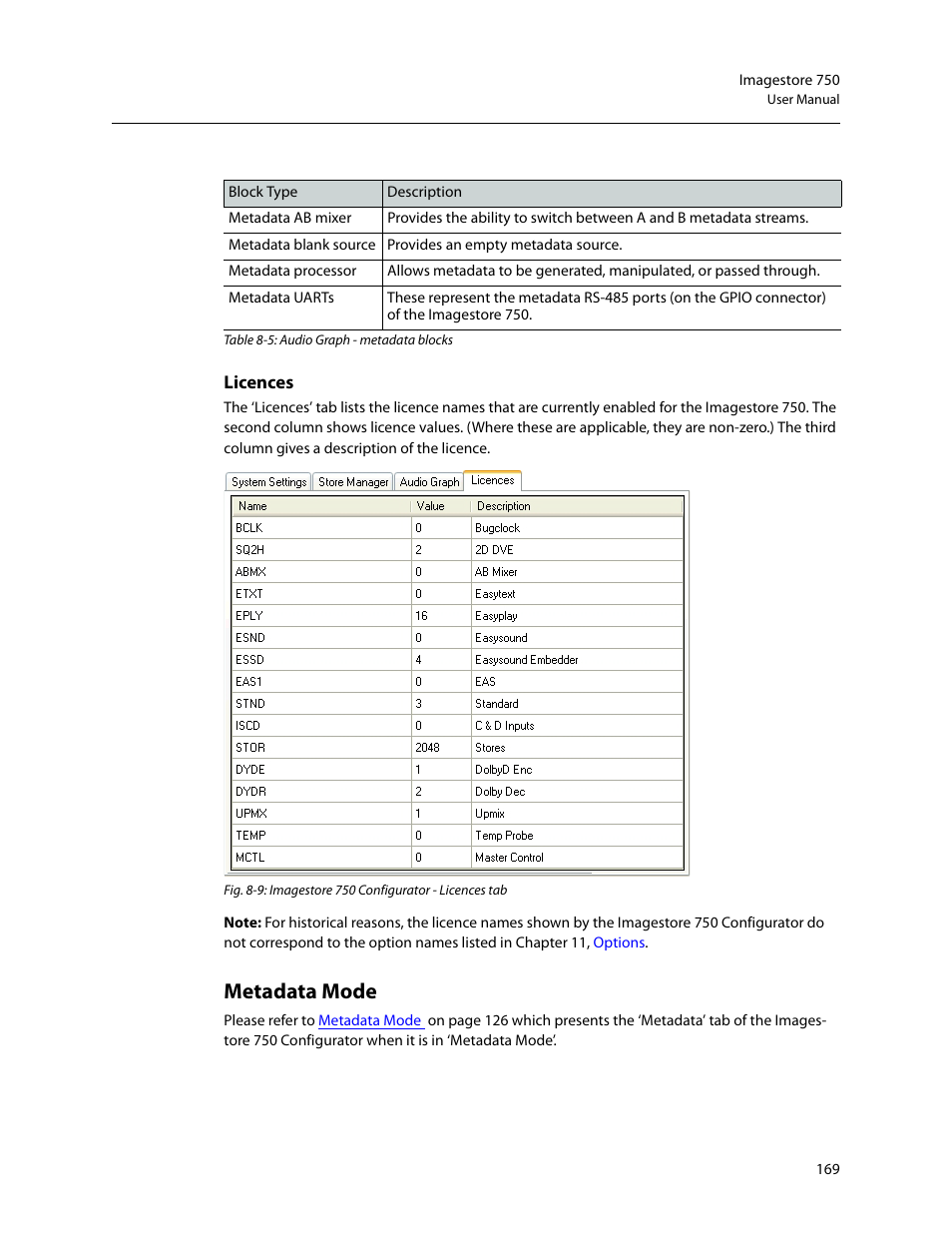Select the DYDE licence name
The width and height of the screenshot is (952, 1233).
coord(249,770)
